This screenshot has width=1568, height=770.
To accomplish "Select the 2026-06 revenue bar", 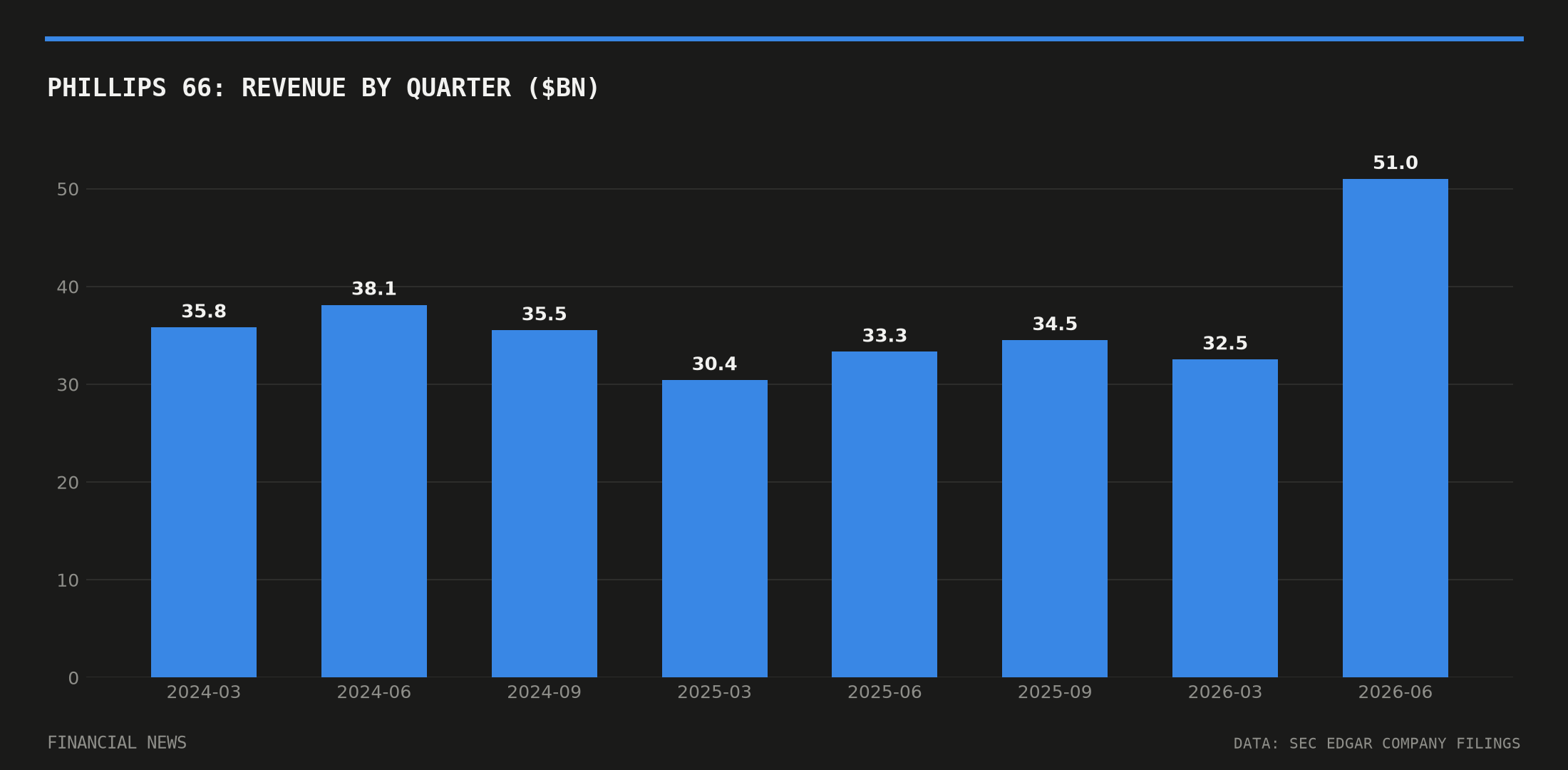I will [1396, 428].
